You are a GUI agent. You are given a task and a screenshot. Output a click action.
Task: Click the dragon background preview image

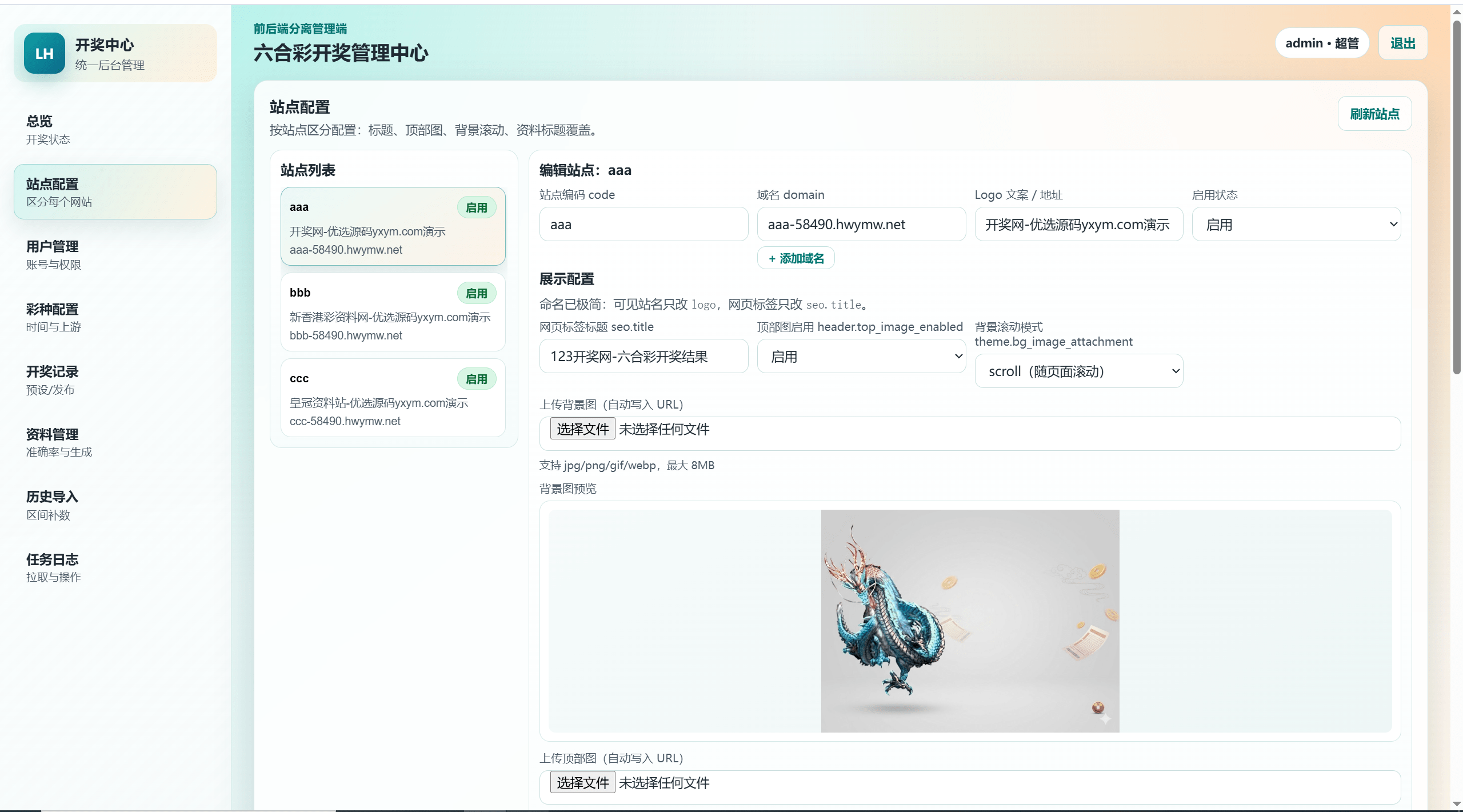click(970, 621)
